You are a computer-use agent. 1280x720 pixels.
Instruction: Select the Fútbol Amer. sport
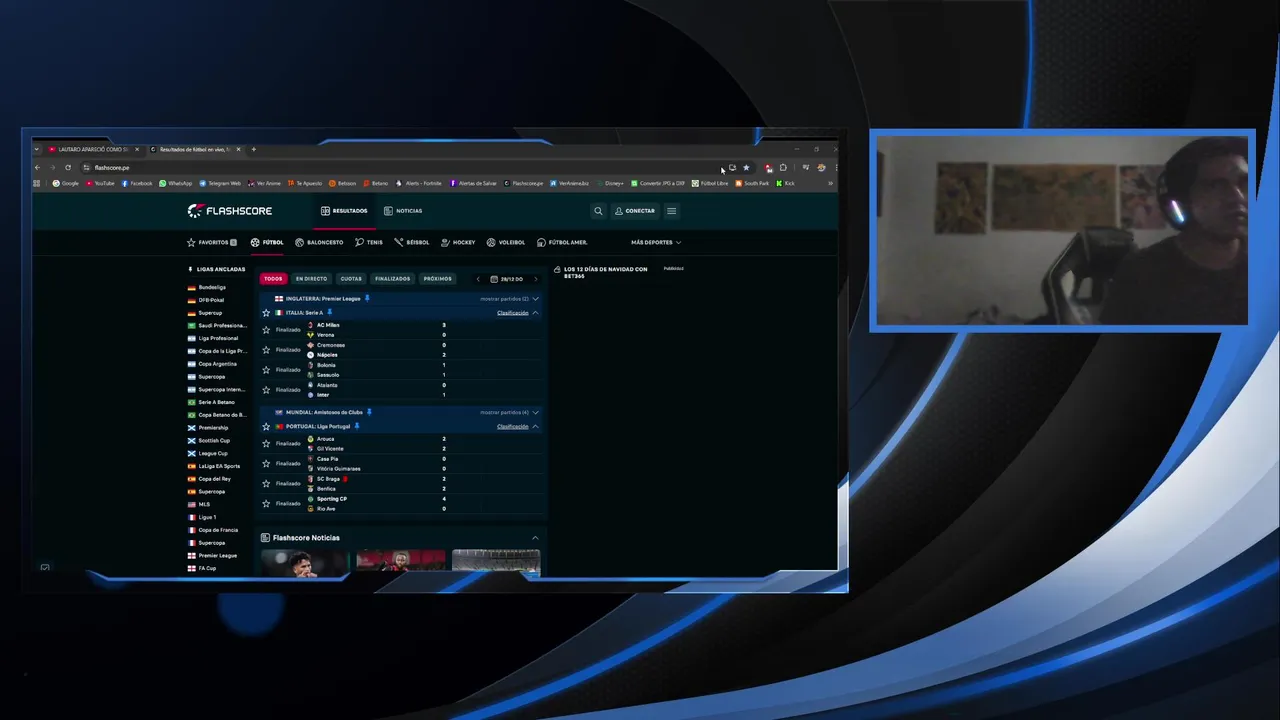(562, 242)
